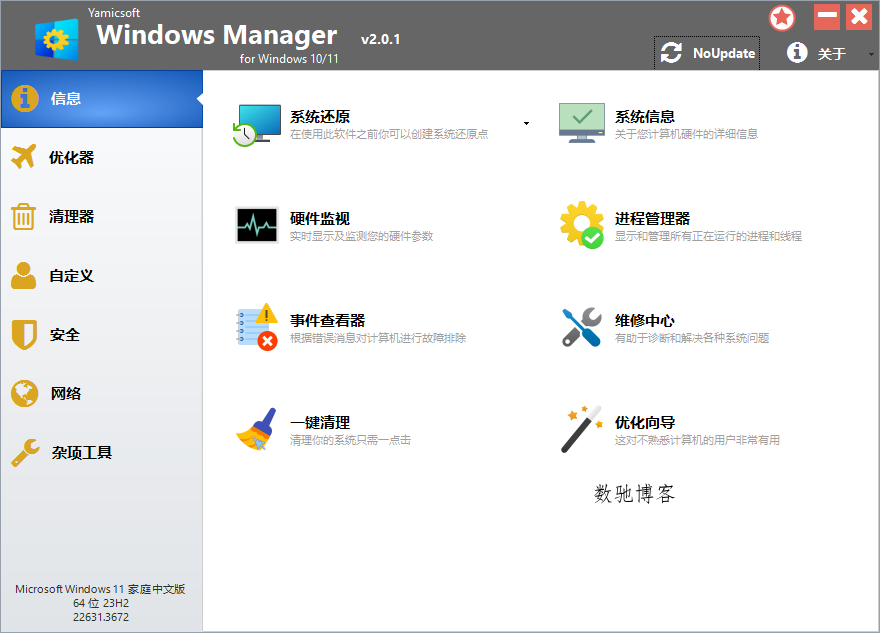Click the 优化器 airplane icon
This screenshot has width=880, height=633.
(x=24, y=157)
